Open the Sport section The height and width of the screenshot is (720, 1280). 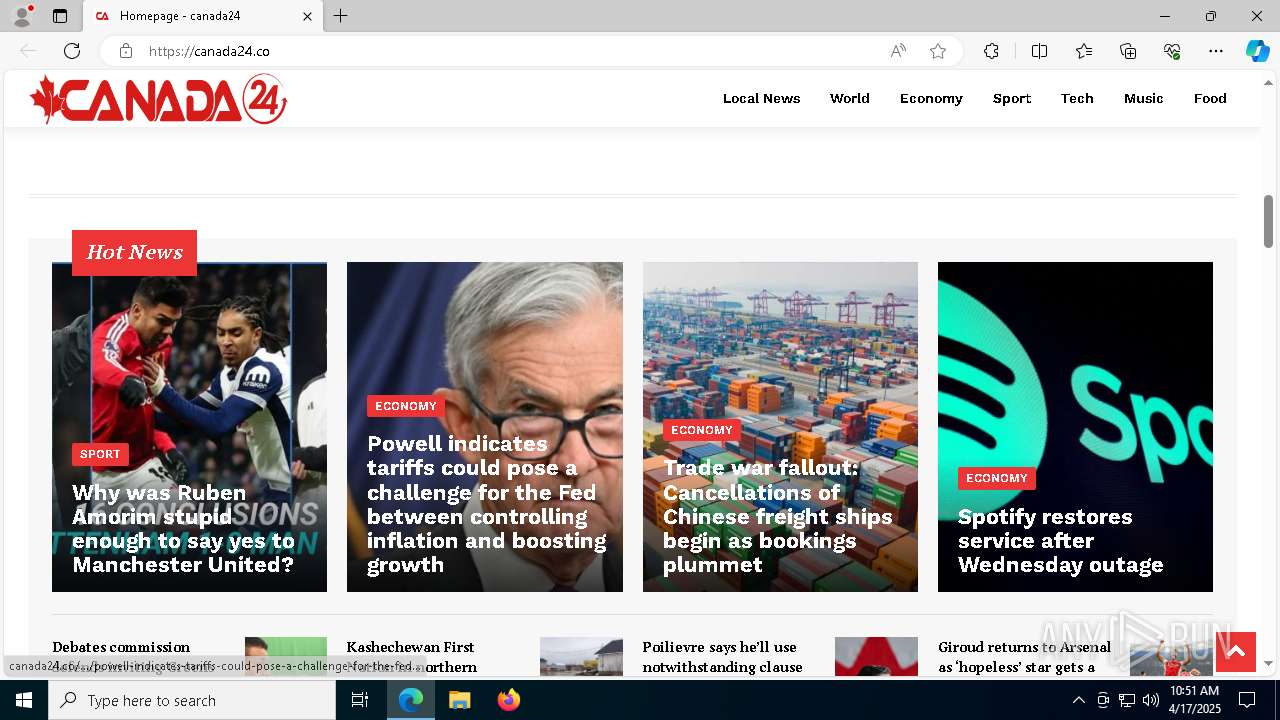coord(1012,98)
